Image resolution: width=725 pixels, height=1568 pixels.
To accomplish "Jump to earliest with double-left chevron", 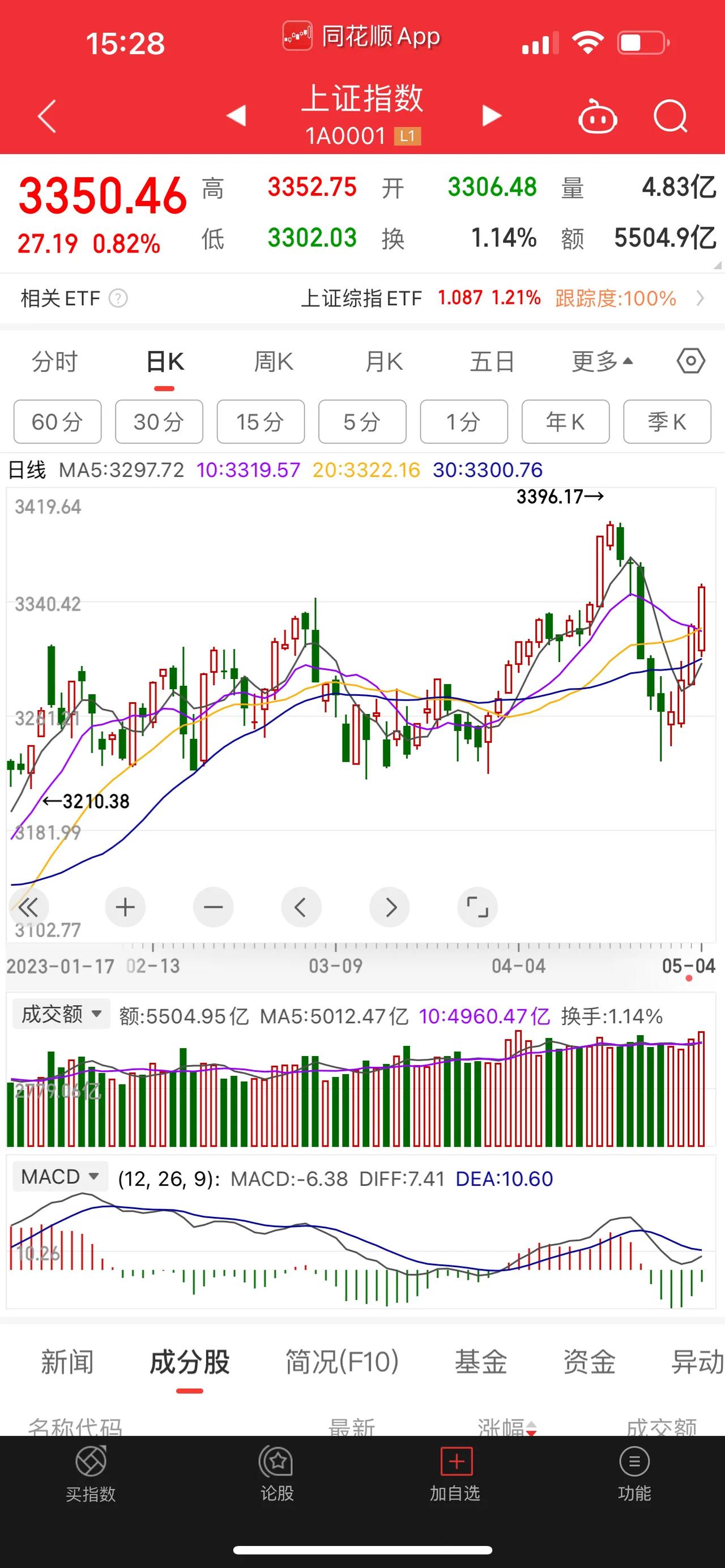I will click(x=28, y=908).
